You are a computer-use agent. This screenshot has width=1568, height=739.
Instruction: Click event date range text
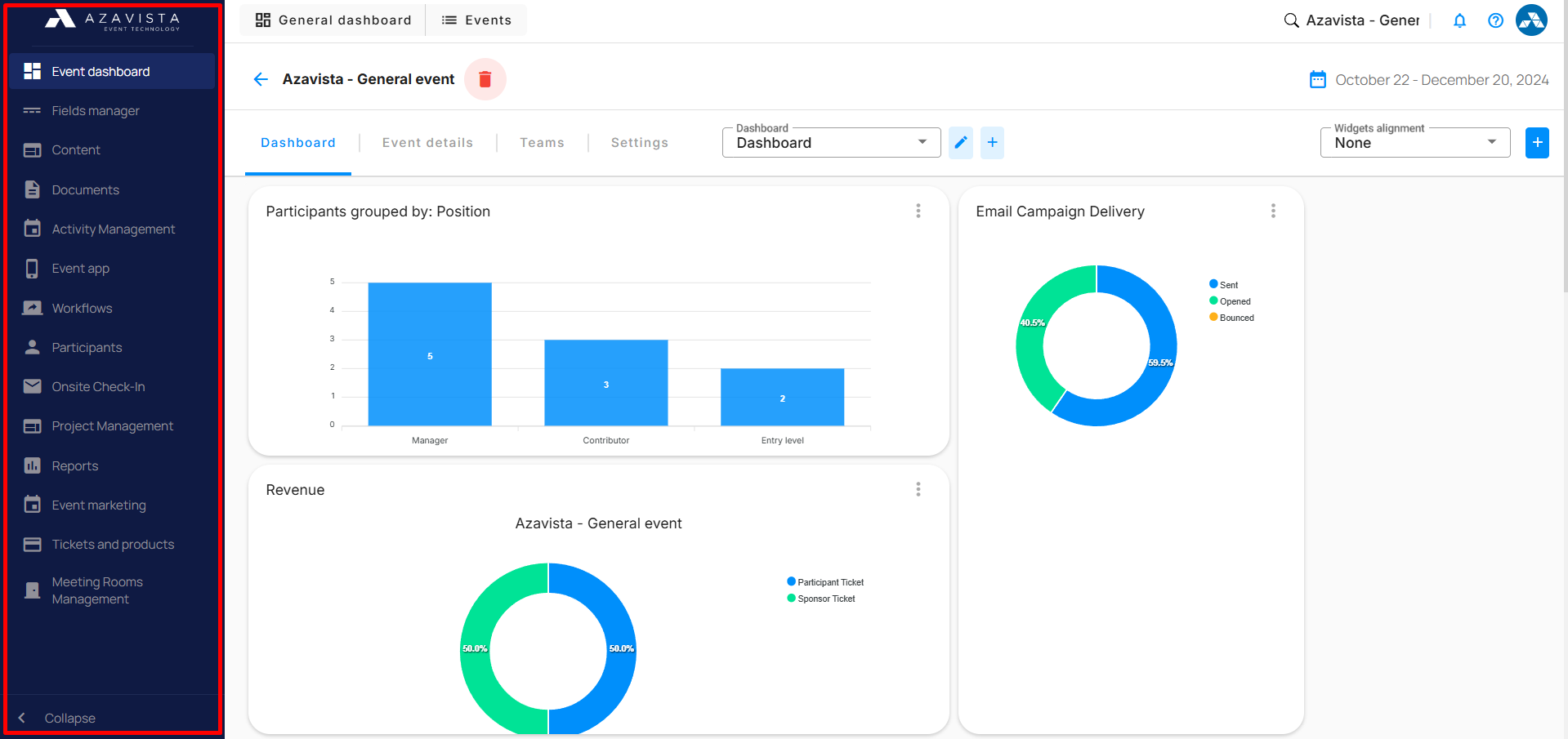pos(1442,79)
